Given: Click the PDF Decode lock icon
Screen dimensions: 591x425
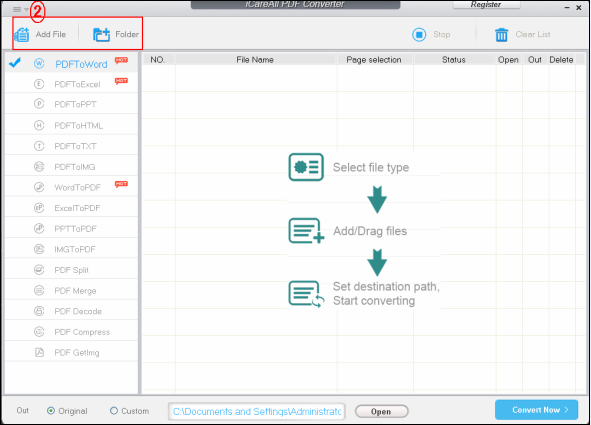Looking at the screenshot, I should (x=39, y=311).
